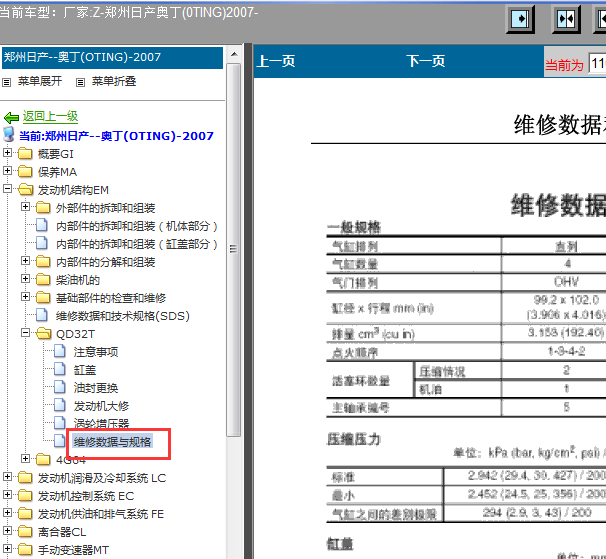Expand the 发动机控制系统 EC node
606x559 pixels.
7,494
